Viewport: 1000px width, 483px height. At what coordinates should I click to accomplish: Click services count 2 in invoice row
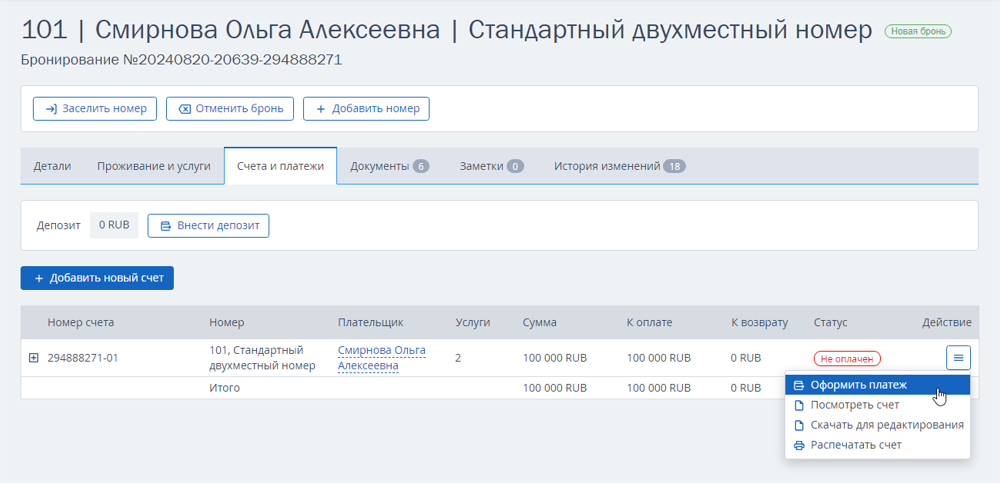pyautogui.click(x=458, y=358)
